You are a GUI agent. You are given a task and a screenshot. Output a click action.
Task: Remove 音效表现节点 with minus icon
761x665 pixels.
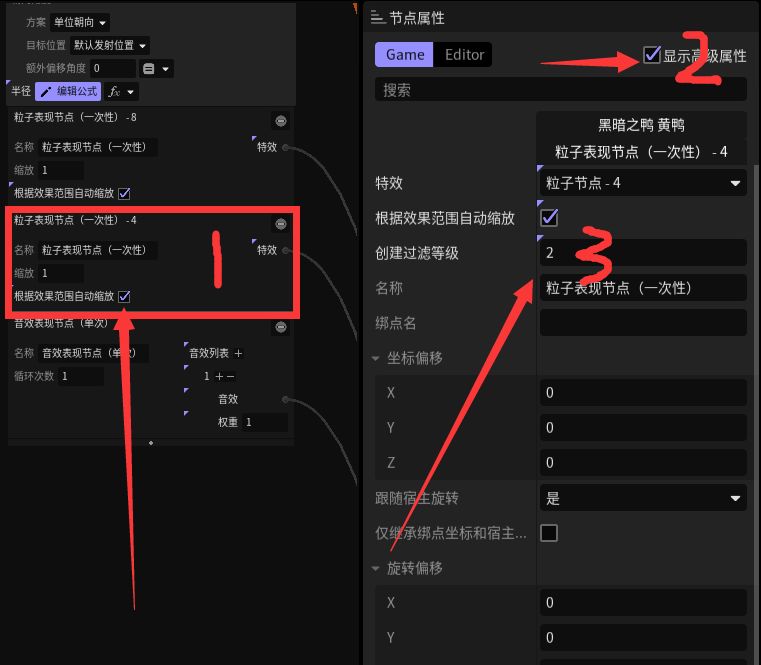pyautogui.click(x=281, y=327)
